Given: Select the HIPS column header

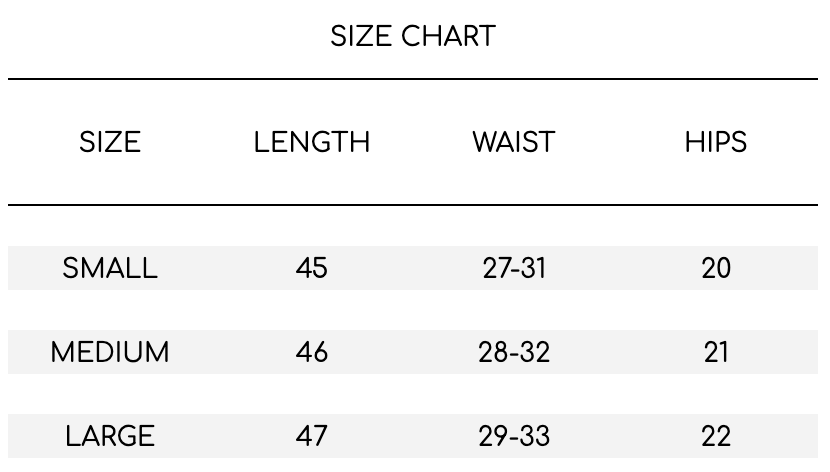Looking at the screenshot, I should (716, 142).
